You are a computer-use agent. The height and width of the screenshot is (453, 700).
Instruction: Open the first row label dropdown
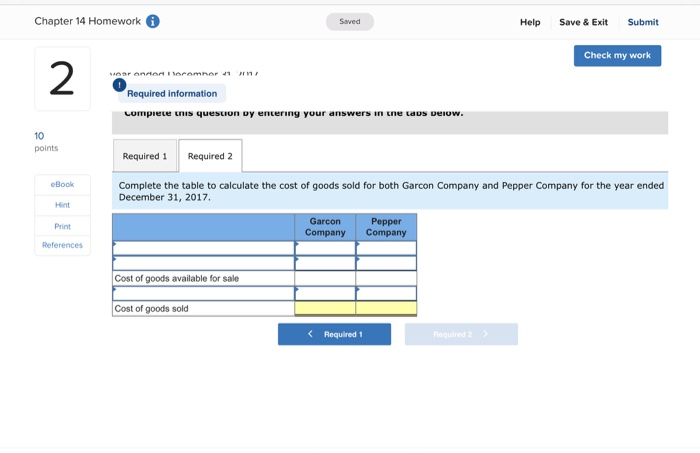[x=203, y=248]
